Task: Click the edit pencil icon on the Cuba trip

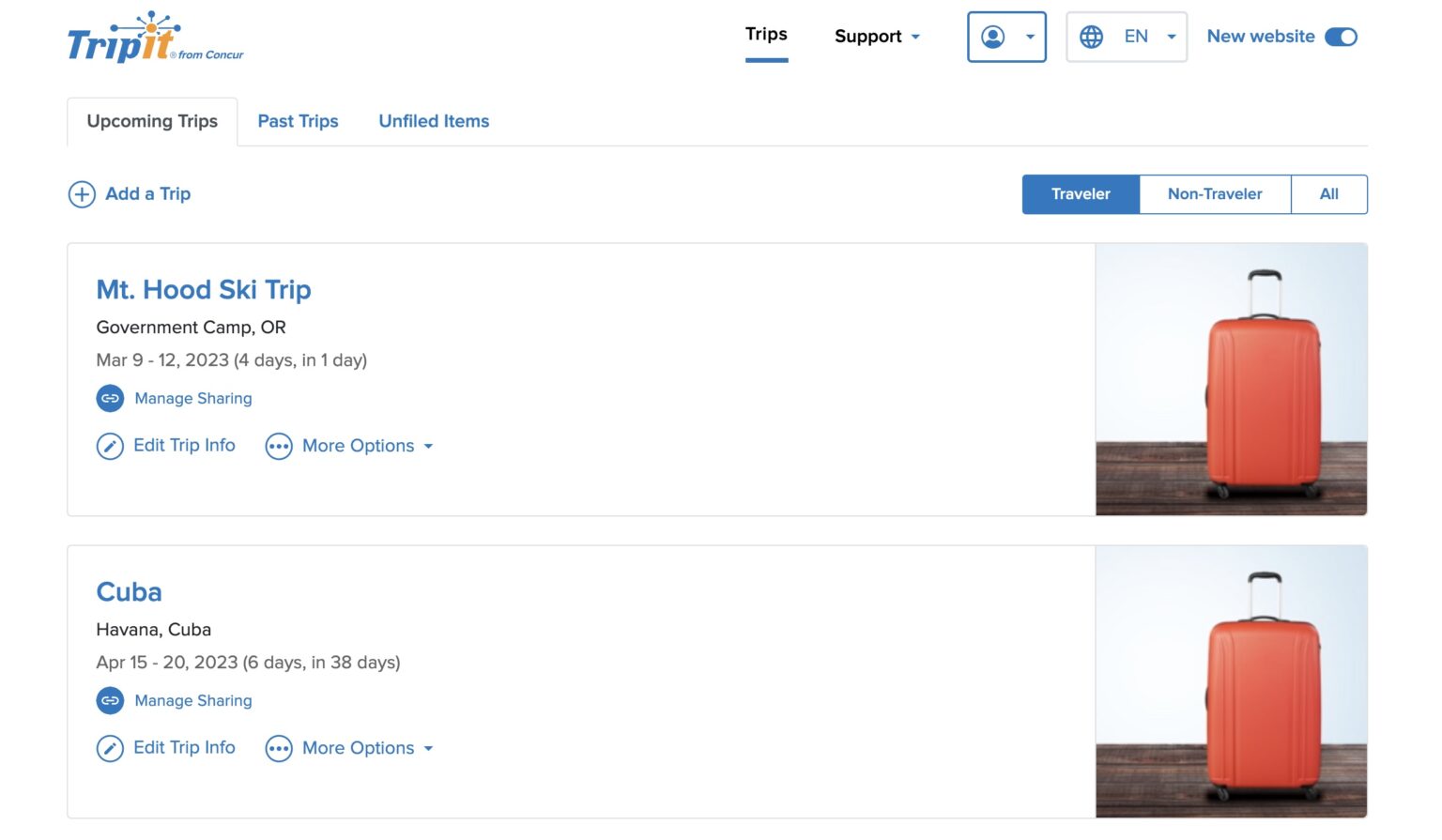Action: tap(110, 748)
